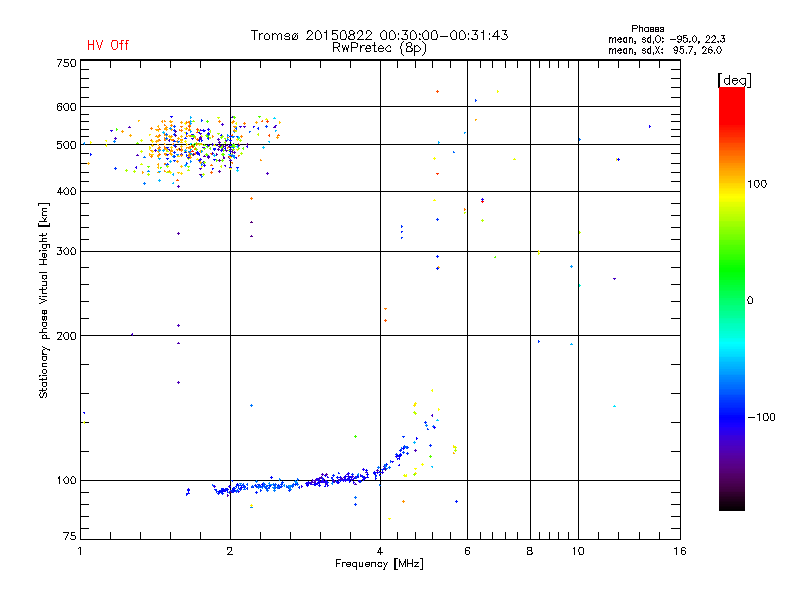Click the x-axis tick label '6'
Image resolution: width=800 pixels, height=600 pixels.
coord(467,551)
